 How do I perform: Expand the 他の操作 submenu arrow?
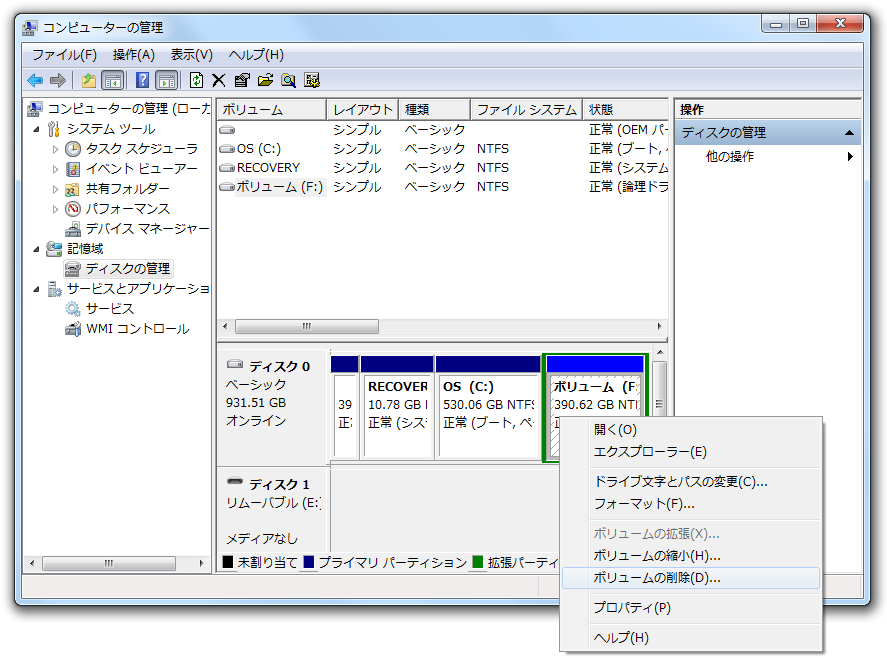coord(850,157)
